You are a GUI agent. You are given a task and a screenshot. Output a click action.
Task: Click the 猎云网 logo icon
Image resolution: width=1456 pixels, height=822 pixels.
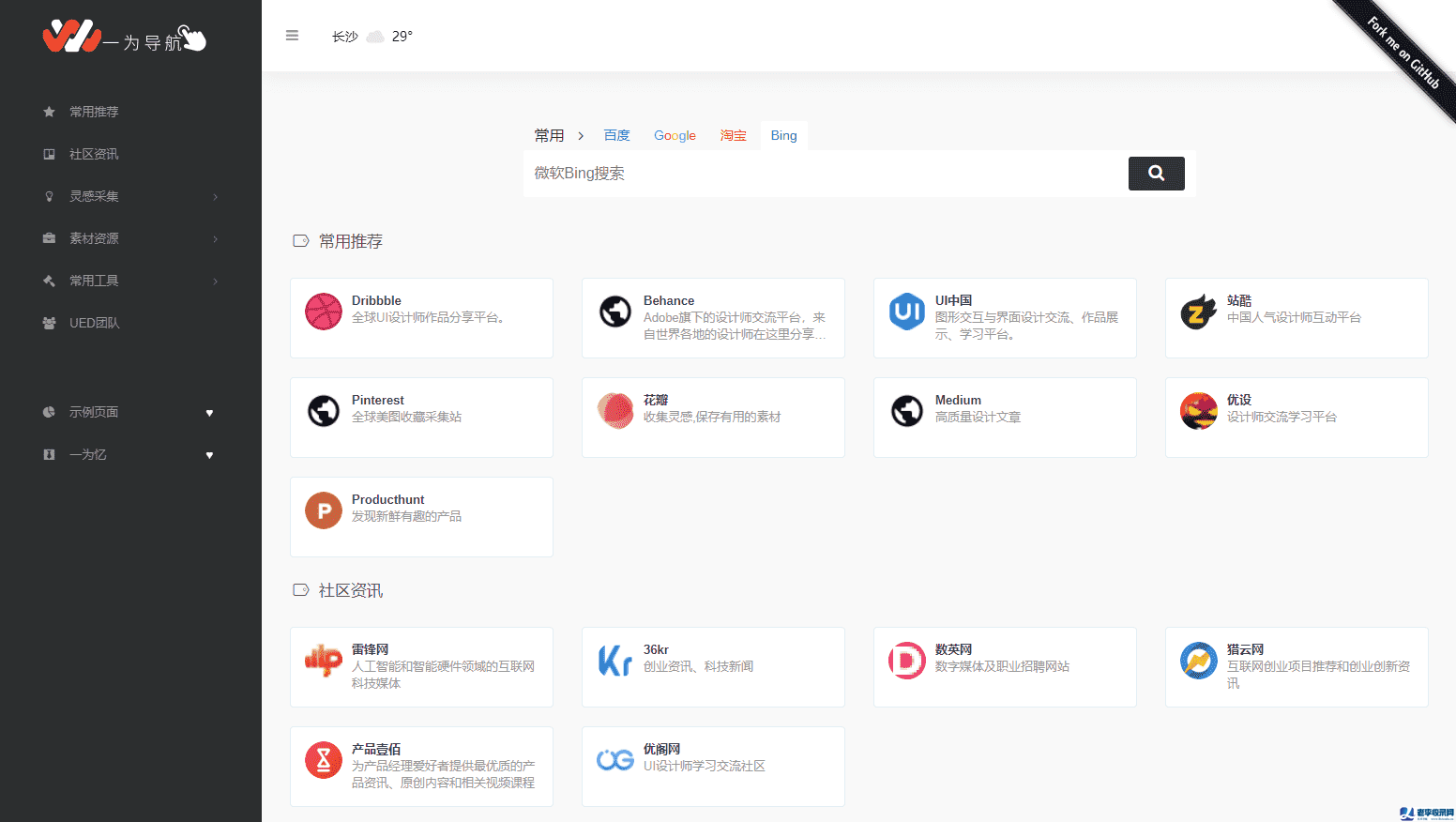coord(1198,661)
